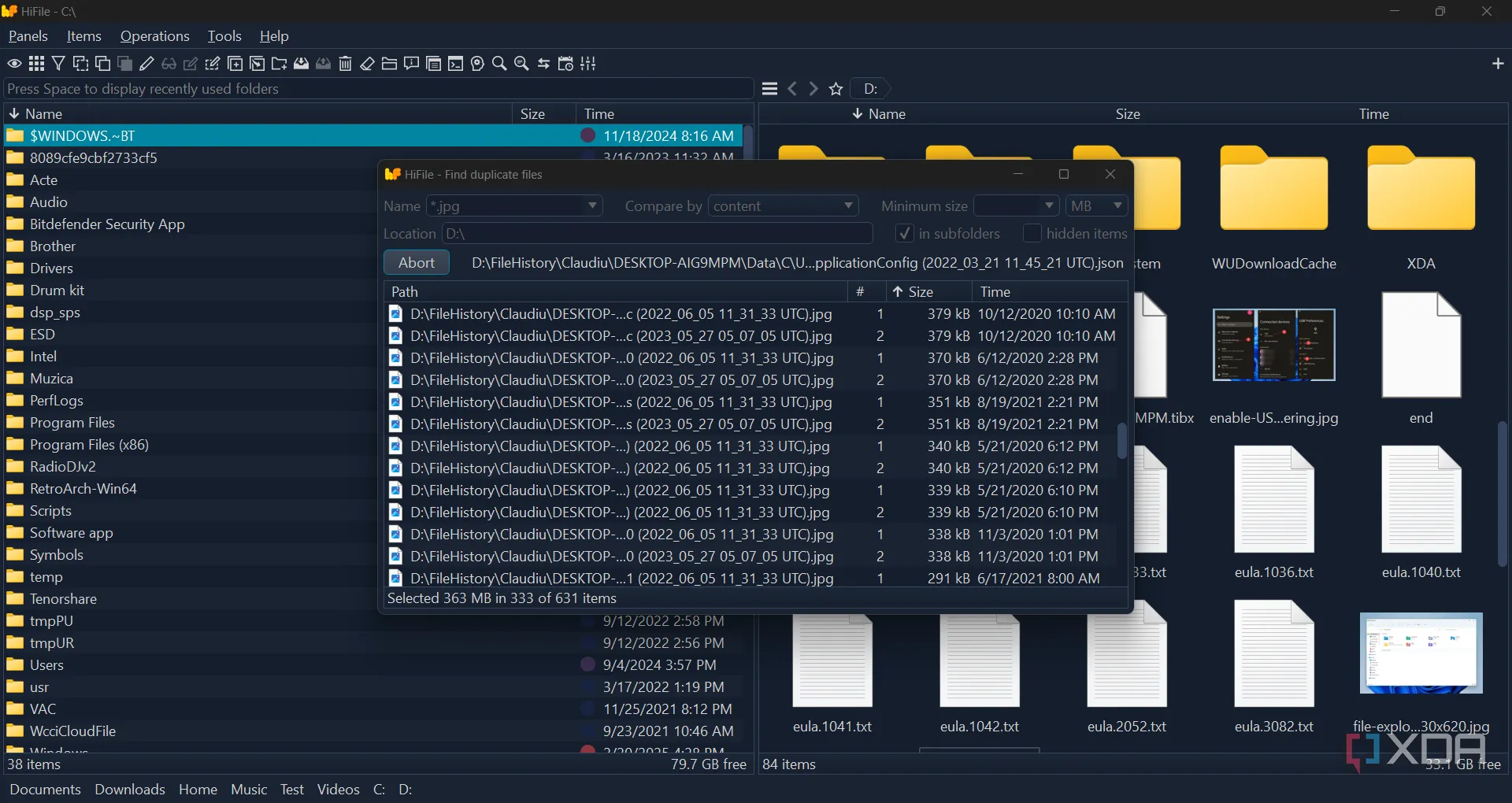Uncheck the 'in subfolders' checkbox
Screen dimensions: 1512x803
[905, 234]
